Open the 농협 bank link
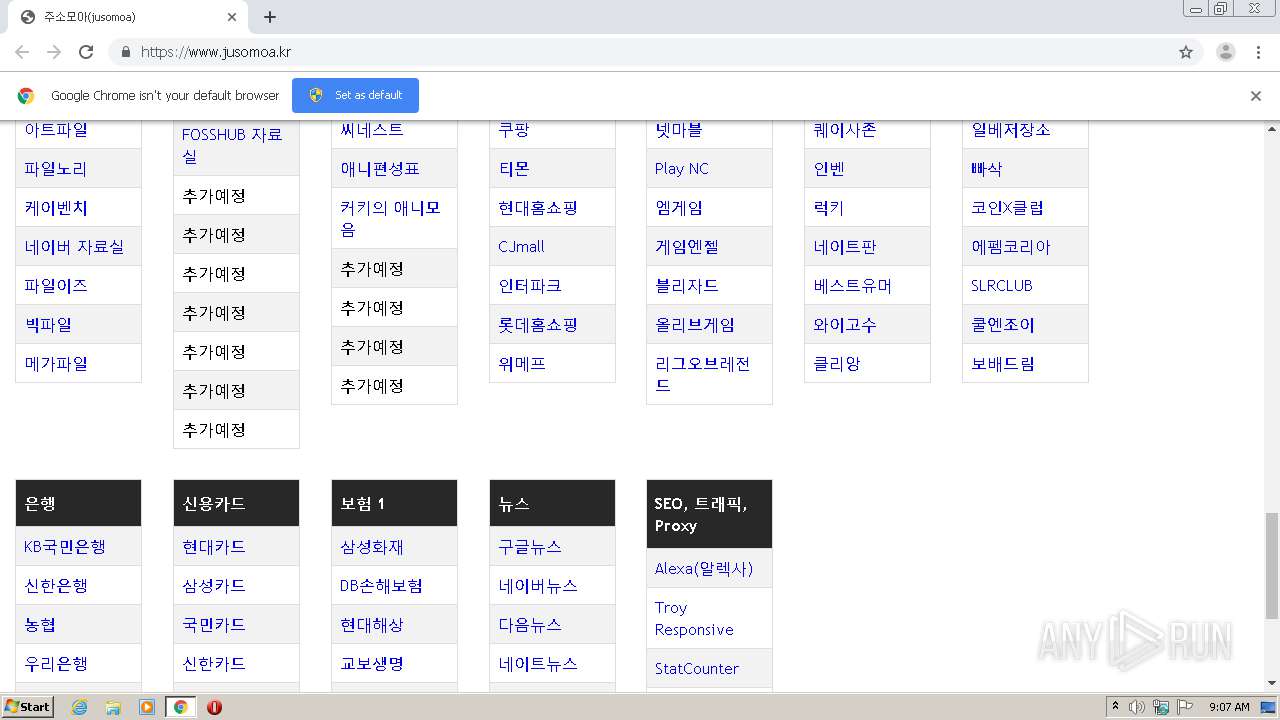This screenshot has height=720, width=1280. click(x=40, y=625)
